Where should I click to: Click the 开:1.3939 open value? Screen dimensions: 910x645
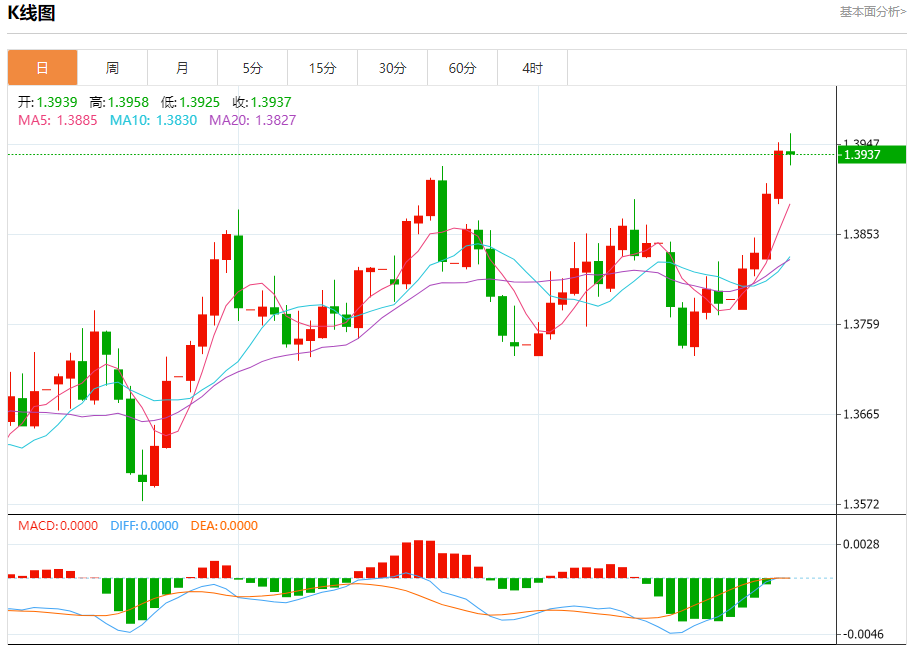click(x=48, y=102)
